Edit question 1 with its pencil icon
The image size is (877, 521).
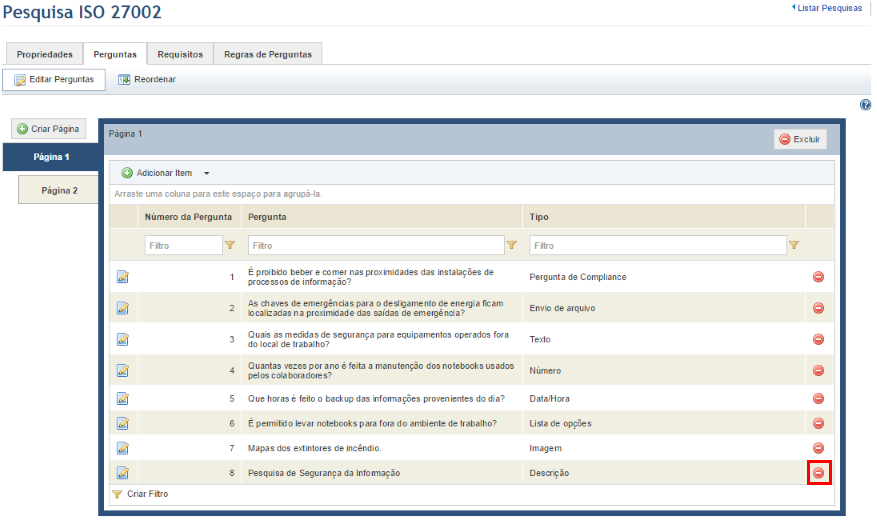122,277
